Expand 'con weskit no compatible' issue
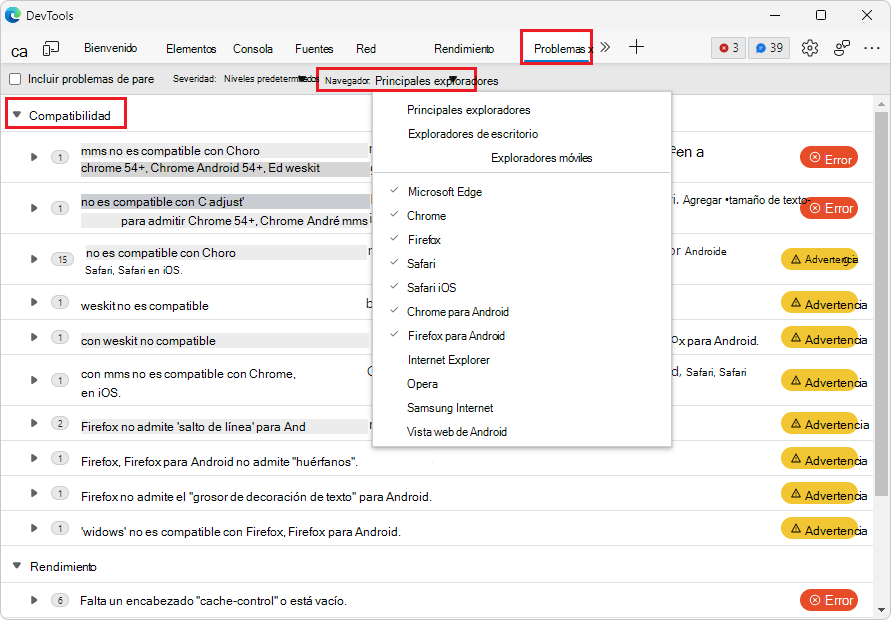Image resolution: width=891 pixels, height=620 pixels. point(34,337)
